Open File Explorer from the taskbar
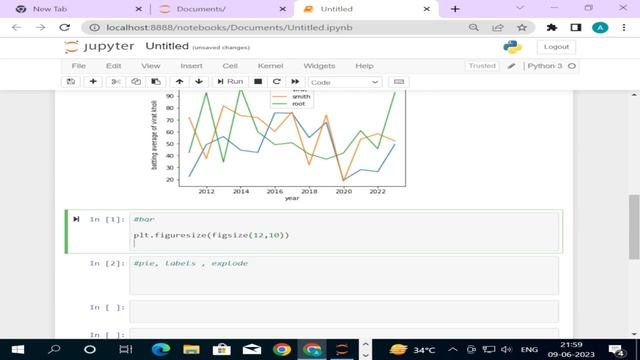The width and height of the screenshot is (640, 360). pyautogui.click(x=191, y=349)
